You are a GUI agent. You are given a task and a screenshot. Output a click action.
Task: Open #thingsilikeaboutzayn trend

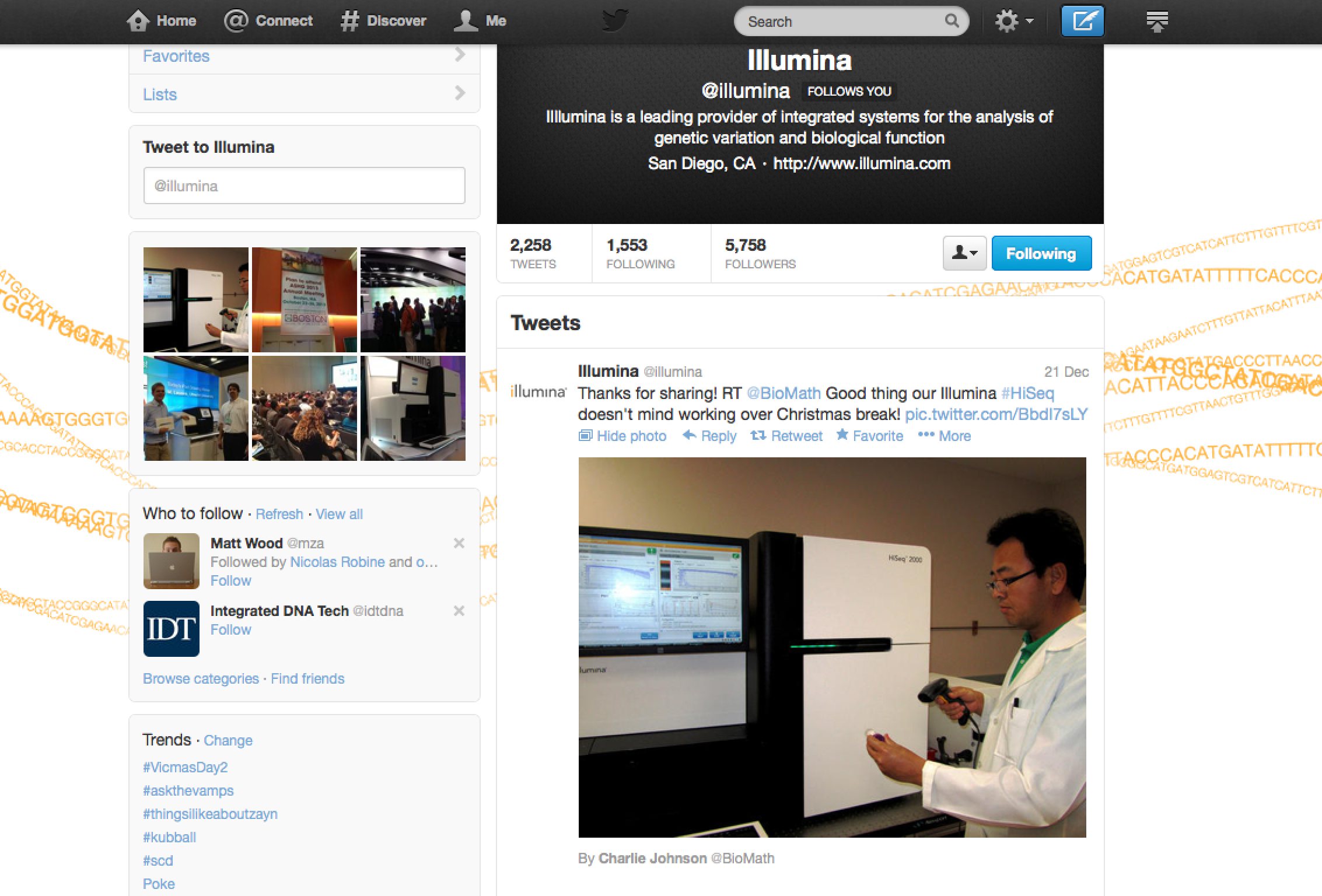(210, 814)
